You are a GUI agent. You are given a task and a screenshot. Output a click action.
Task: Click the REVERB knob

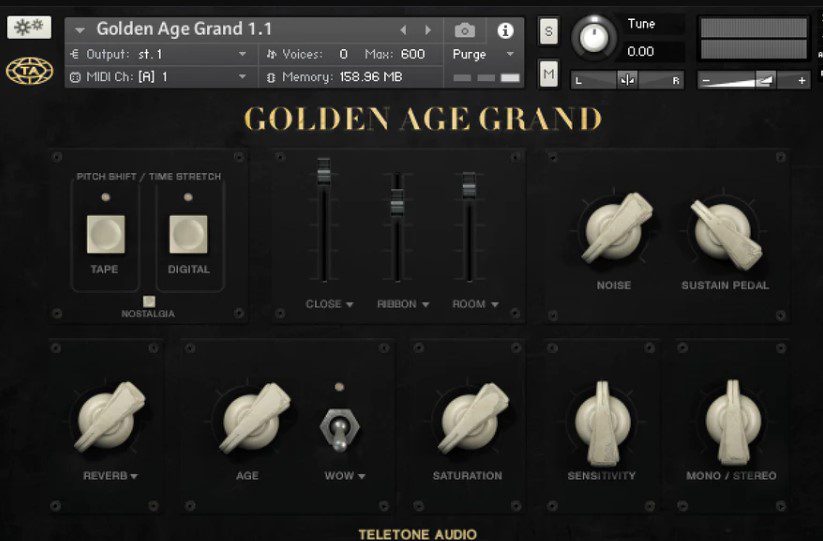click(x=109, y=417)
